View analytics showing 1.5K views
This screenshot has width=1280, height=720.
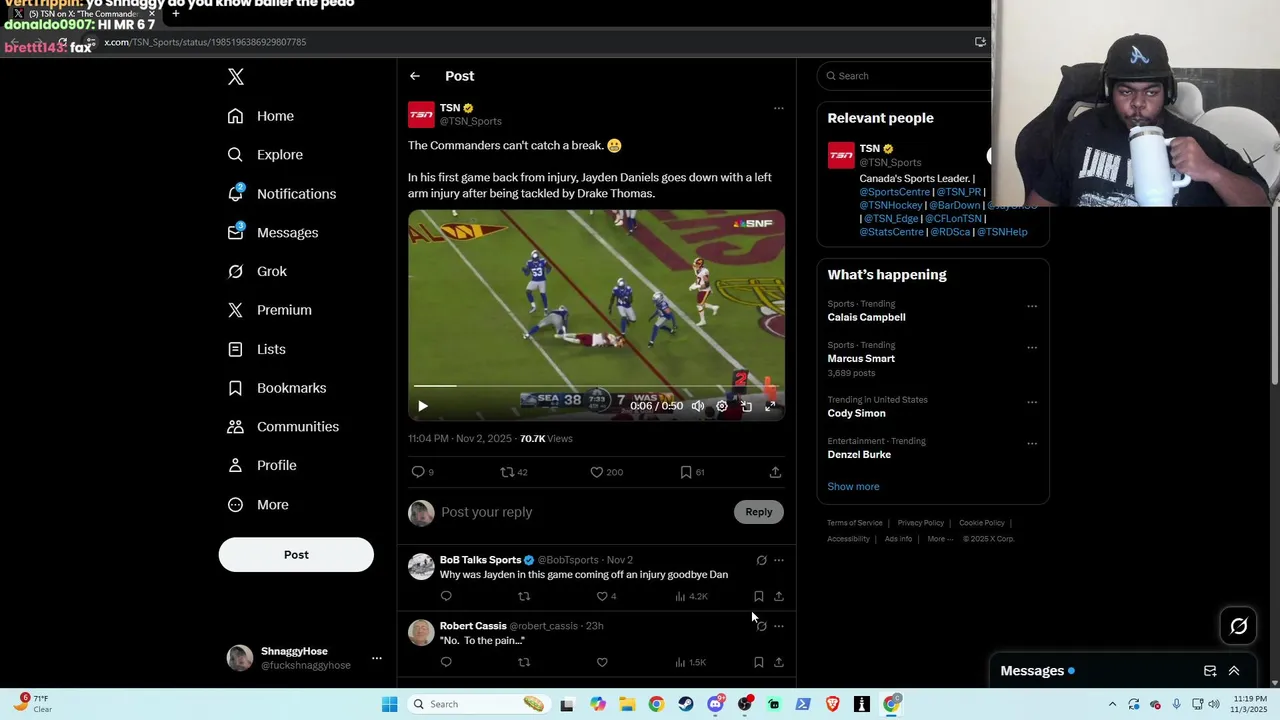[691, 662]
